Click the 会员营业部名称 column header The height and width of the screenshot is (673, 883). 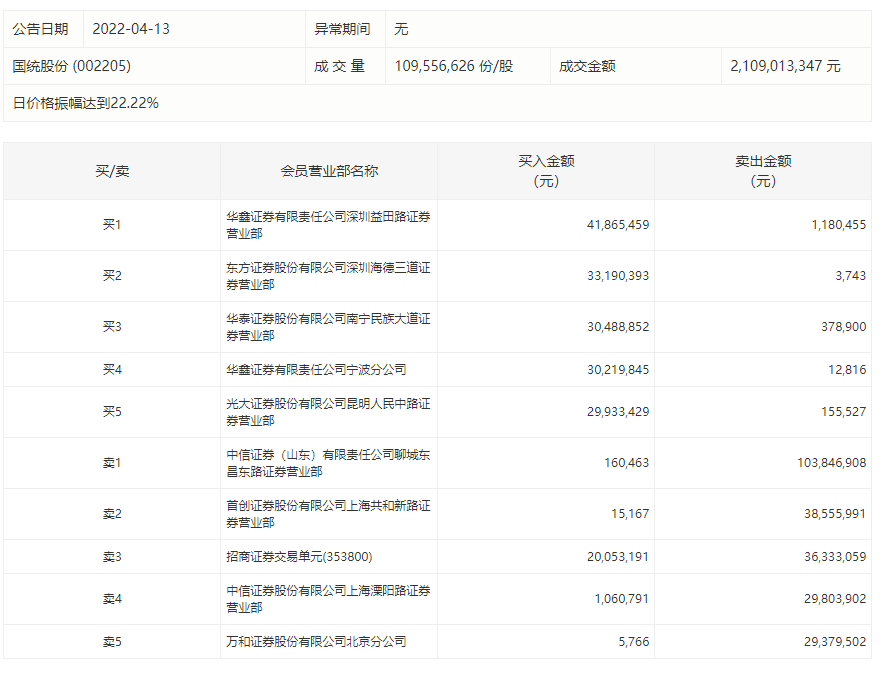pos(328,170)
